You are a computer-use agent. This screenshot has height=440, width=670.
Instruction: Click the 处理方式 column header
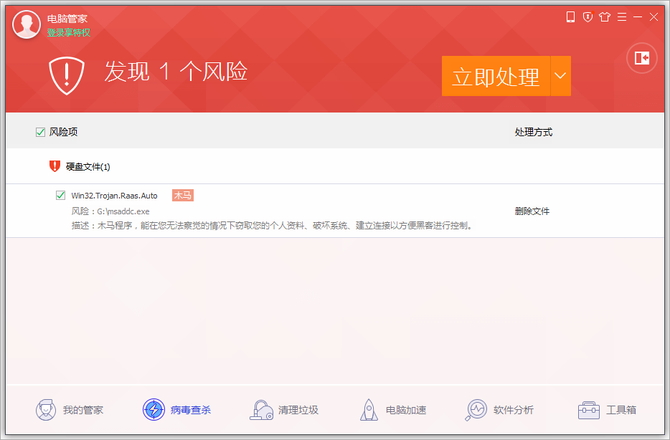tap(533, 132)
